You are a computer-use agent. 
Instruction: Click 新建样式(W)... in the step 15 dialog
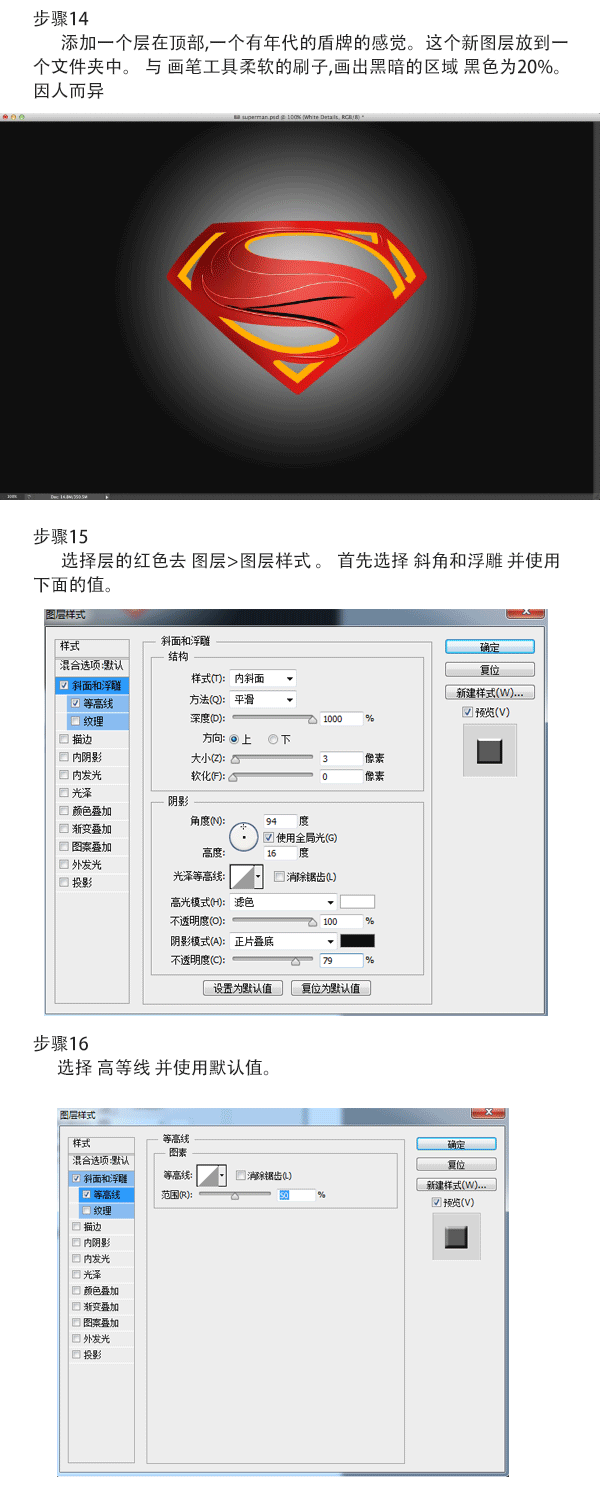coord(490,692)
